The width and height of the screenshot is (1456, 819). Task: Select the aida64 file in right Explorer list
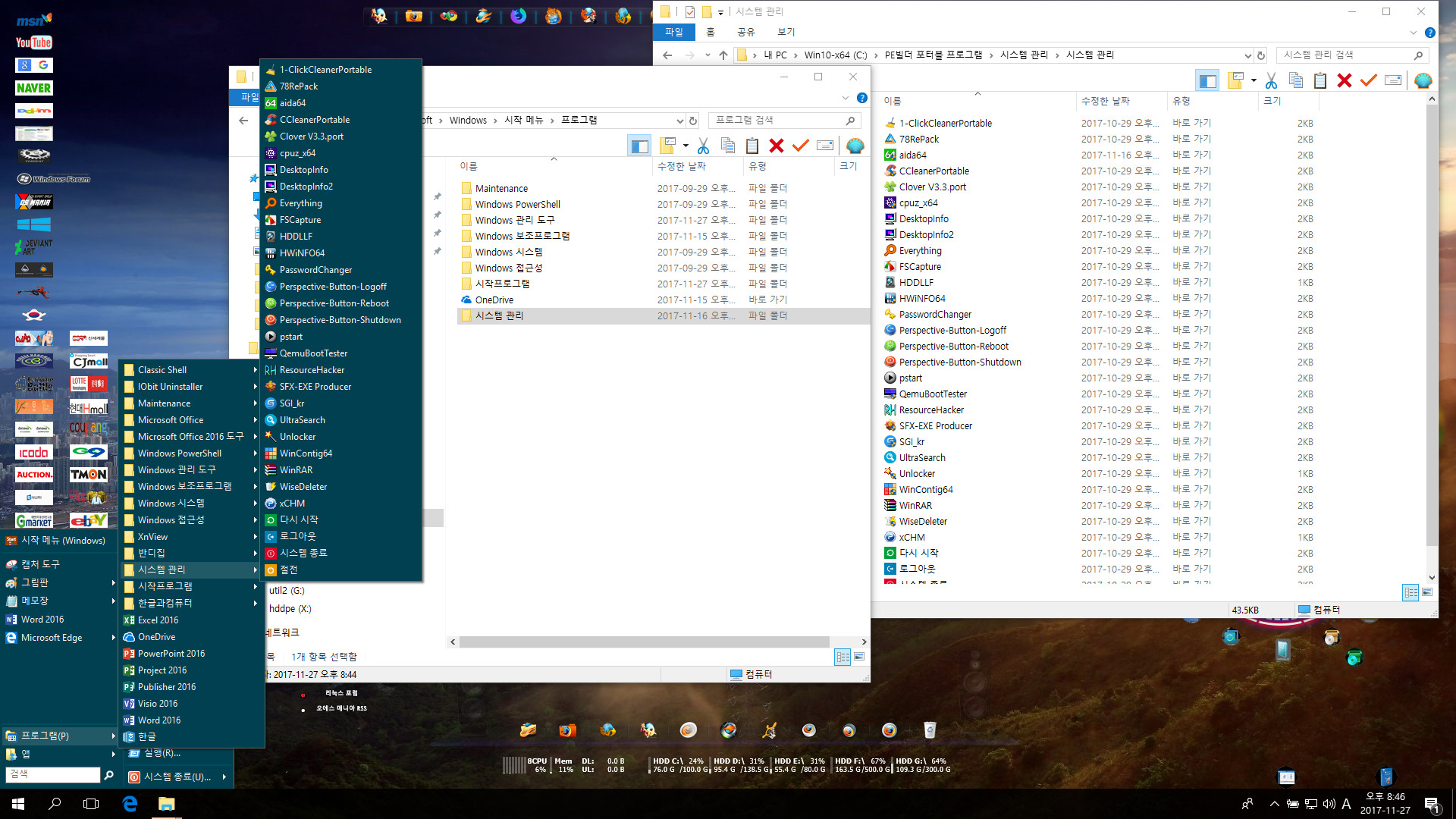pyautogui.click(x=912, y=155)
